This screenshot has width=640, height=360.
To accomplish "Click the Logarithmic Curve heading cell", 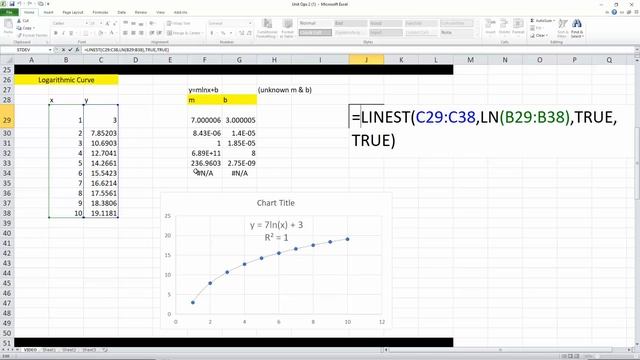I will coord(66,80).
